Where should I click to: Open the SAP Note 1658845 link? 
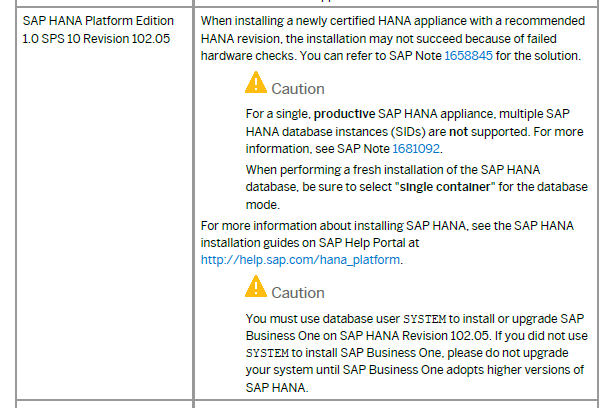tap(468, 56)
